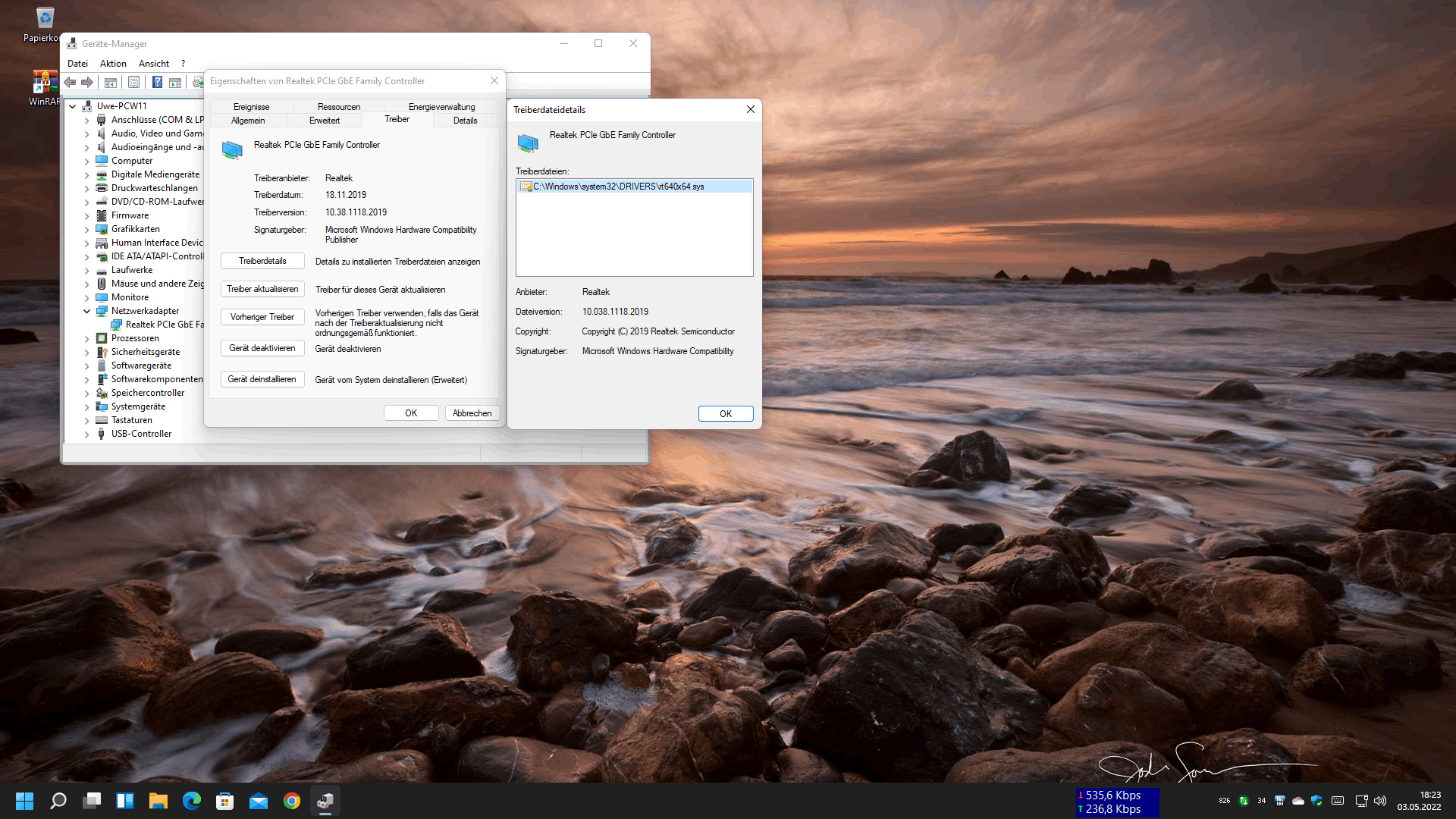Screen dimensions: 1456x819
Task: Click the network speed meter on taskbar
Action: click(x=1117, y=802)
